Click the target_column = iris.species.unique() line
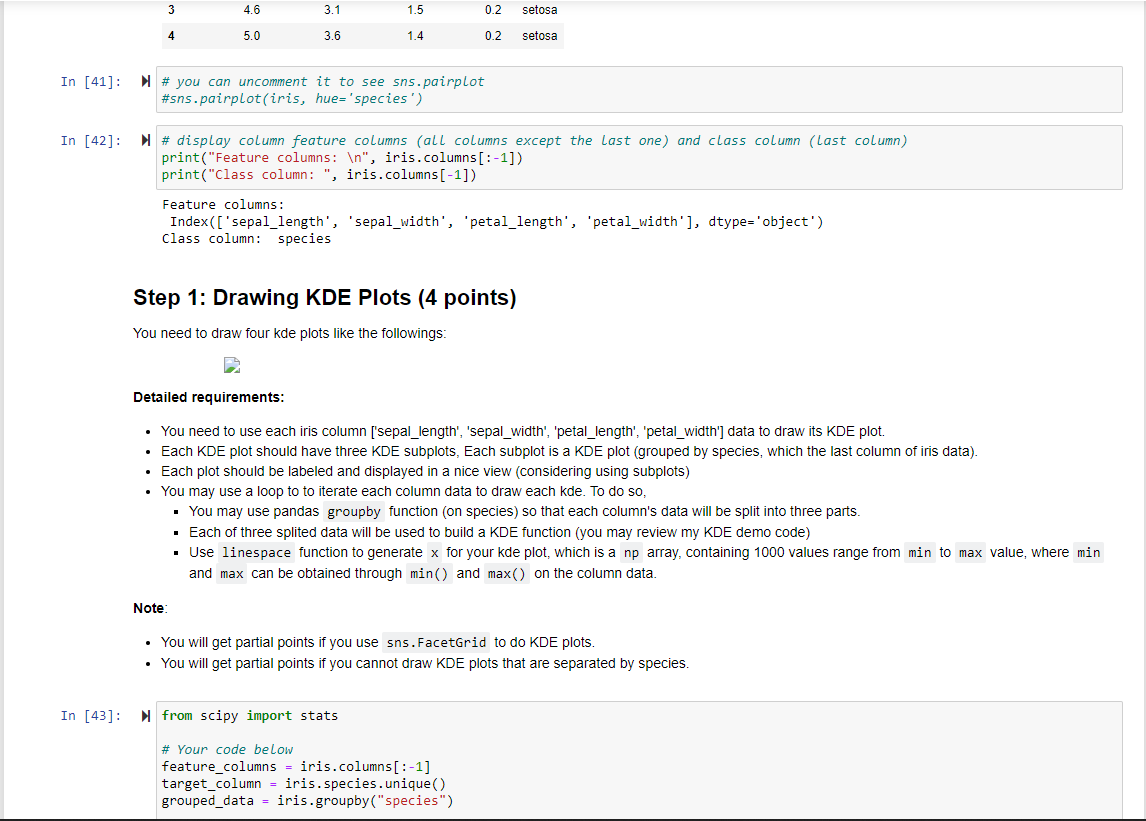 tap(303, 784)
